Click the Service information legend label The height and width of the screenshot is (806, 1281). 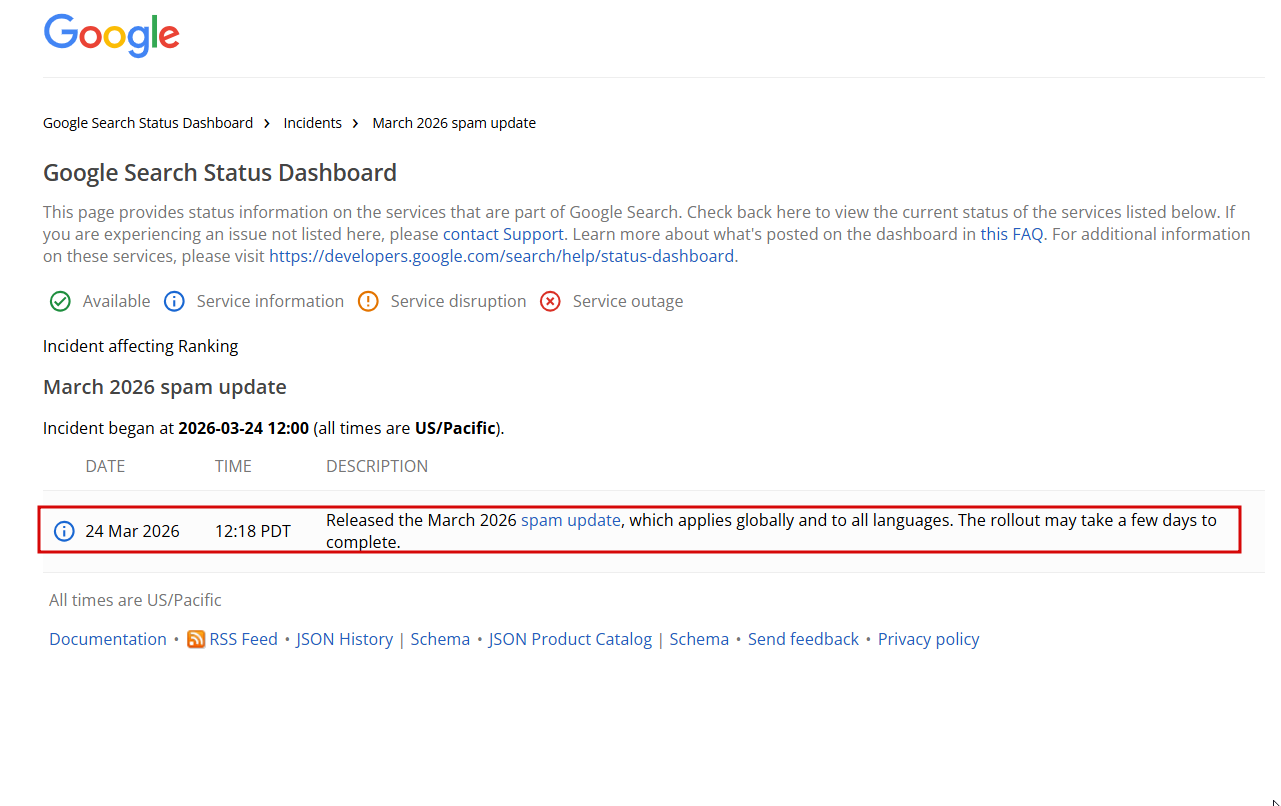point(270,301)
